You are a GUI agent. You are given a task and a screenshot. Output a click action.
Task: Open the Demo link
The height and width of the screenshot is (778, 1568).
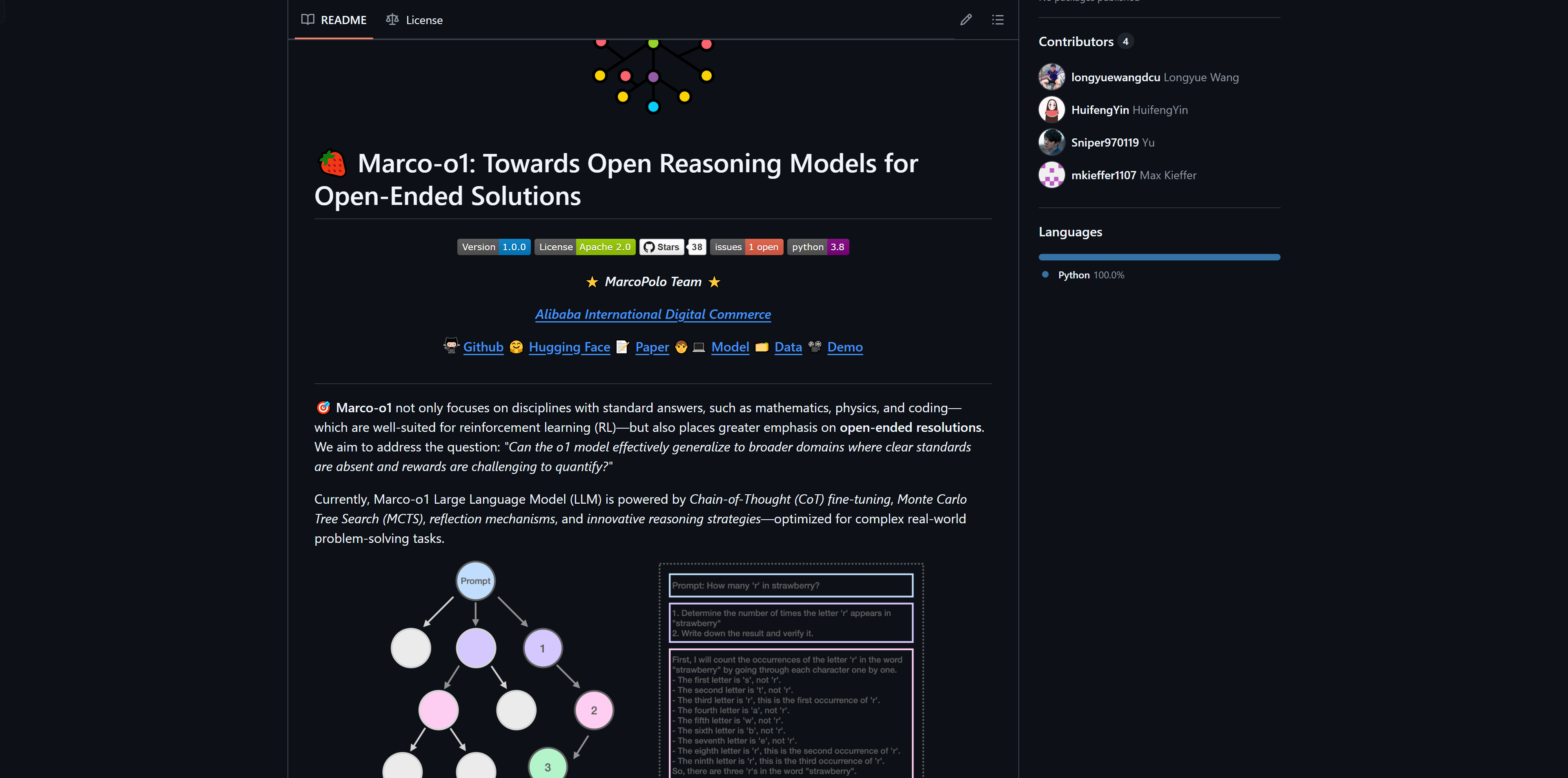pyautogui.click(x=845, y=347)
